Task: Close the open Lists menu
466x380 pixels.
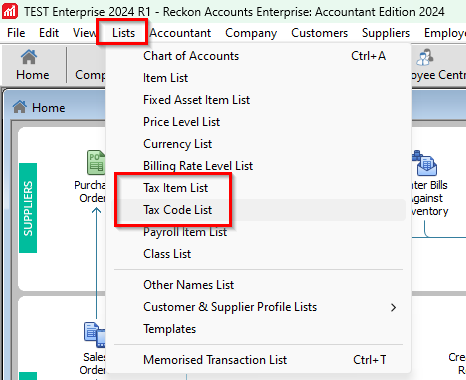Action: click(123, 33)
